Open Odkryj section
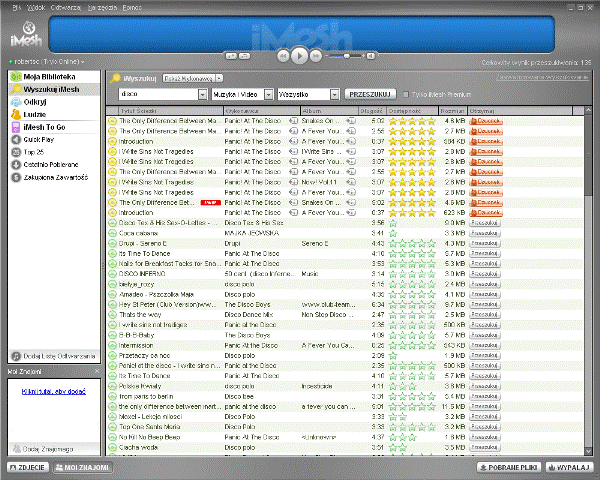 (x=54, y=102)
